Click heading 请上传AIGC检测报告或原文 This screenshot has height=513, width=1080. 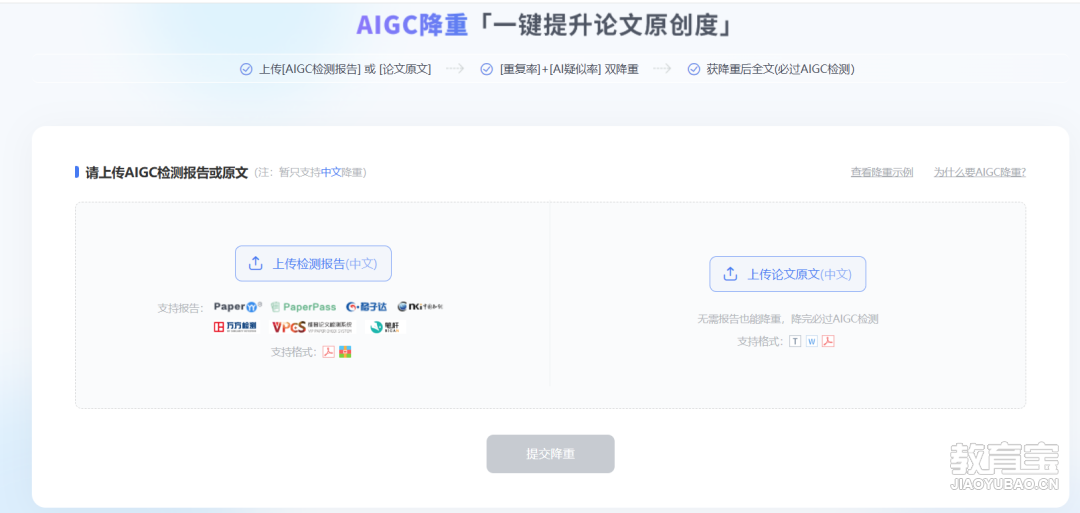(x=166, y=172)
